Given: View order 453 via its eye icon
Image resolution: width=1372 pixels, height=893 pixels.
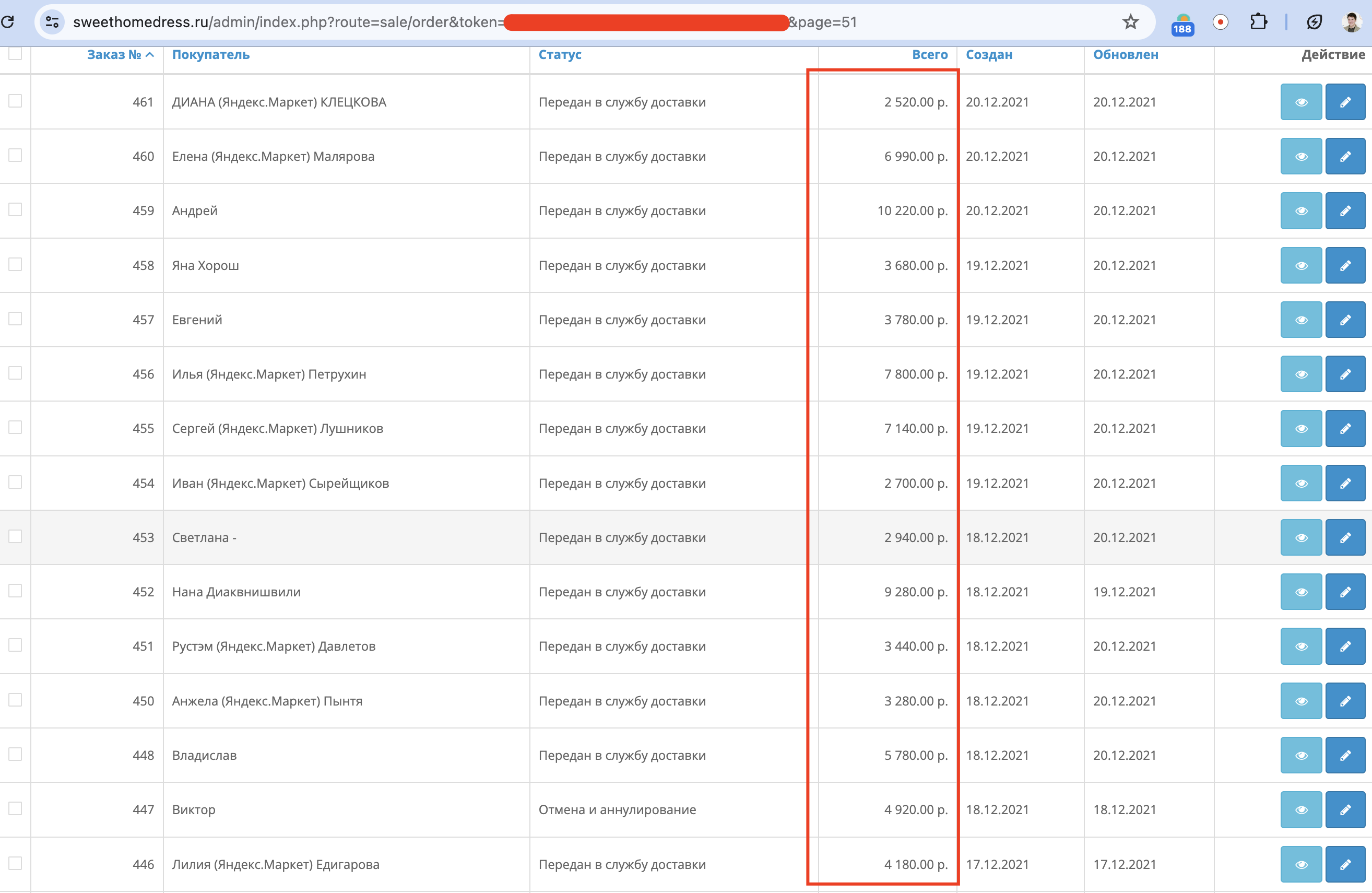Looking at the screenshot, I should pos(1300,537).
